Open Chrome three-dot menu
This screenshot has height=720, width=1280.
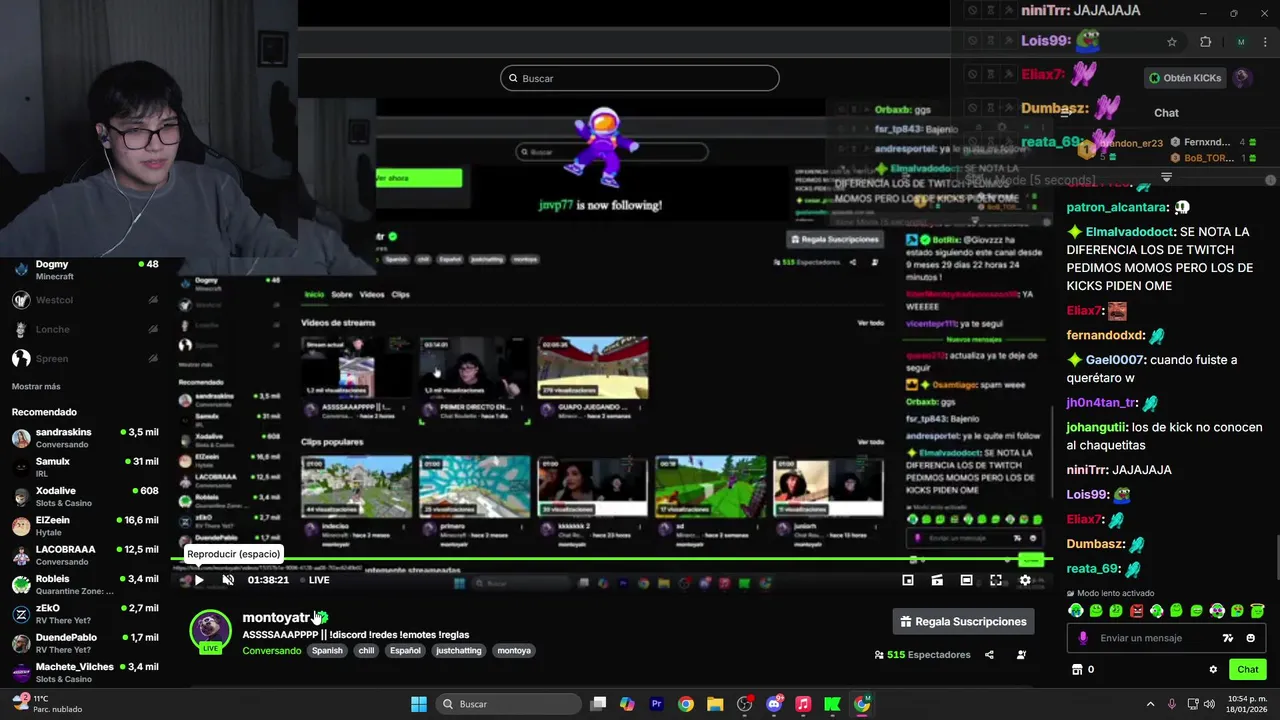(x=1265, y=42)
